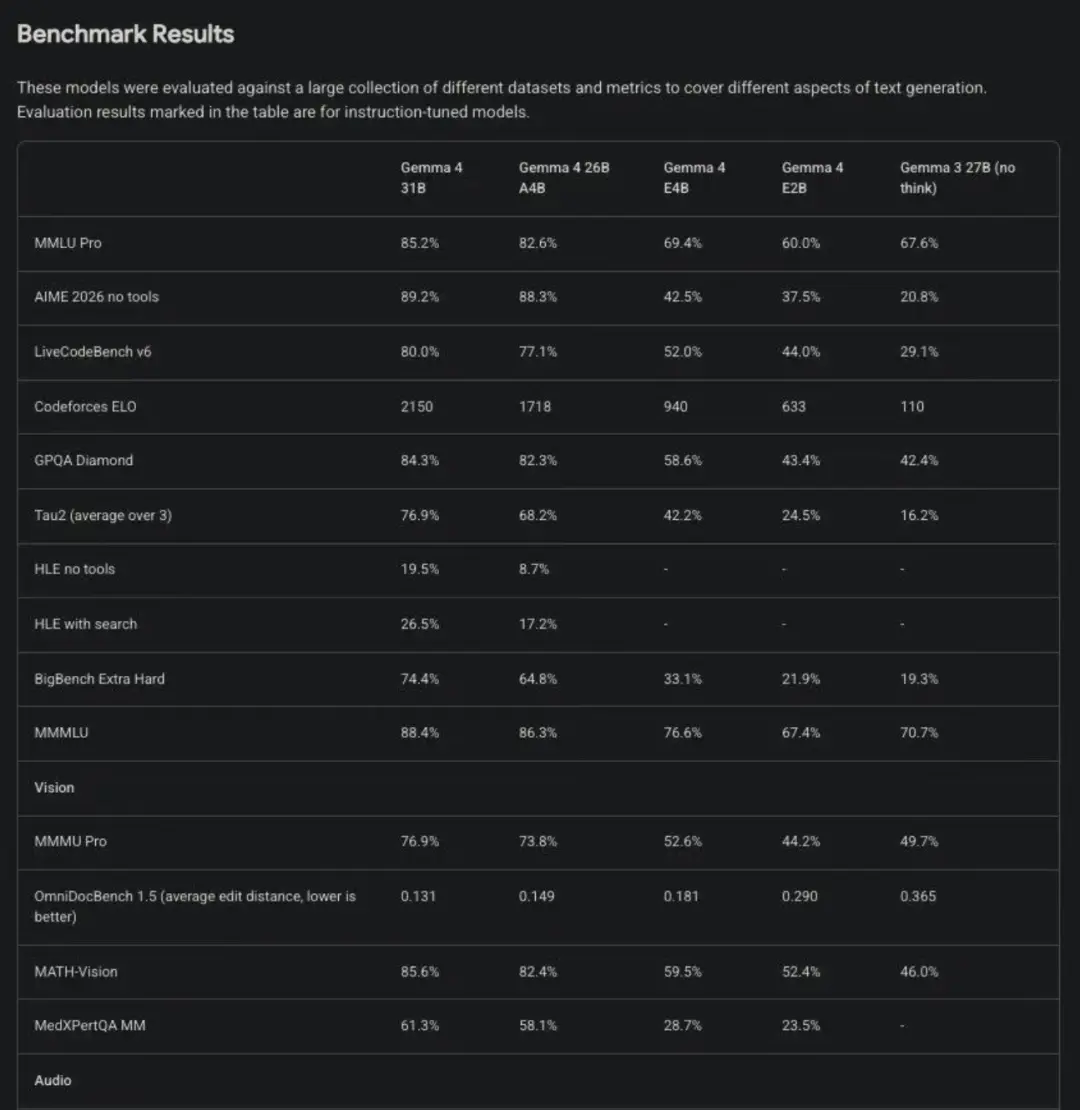The image size is (1080, 1110).
Task: Select the Tau2 (average over 3) label
Action: point(103,516)
